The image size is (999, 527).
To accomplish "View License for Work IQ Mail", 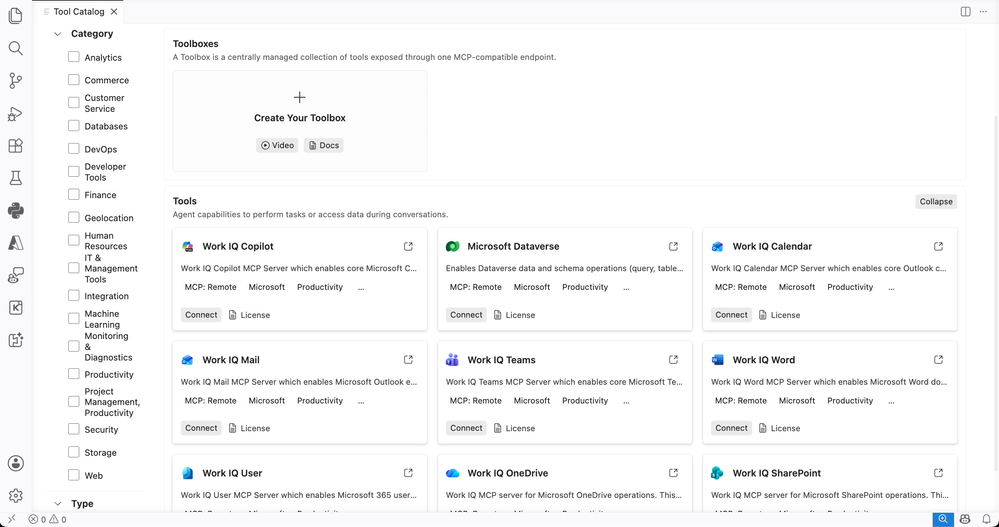I will (249, 428).
